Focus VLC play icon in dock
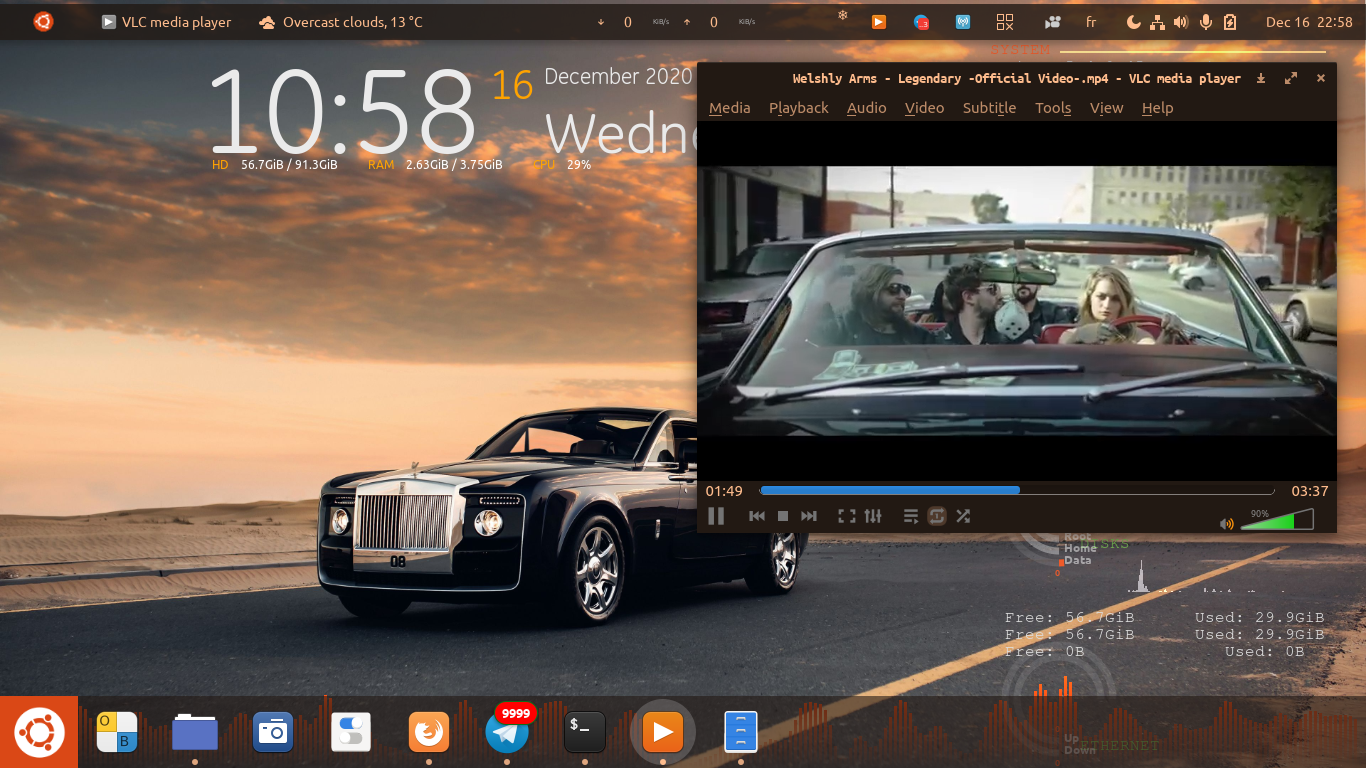The width and height of the screenshot is (1366, 768). click(x=663, y=732)
